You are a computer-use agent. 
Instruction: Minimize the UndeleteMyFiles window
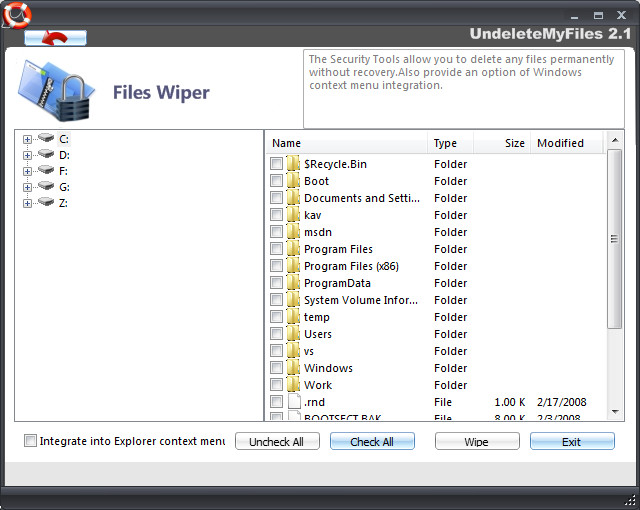tap(575, 16)
